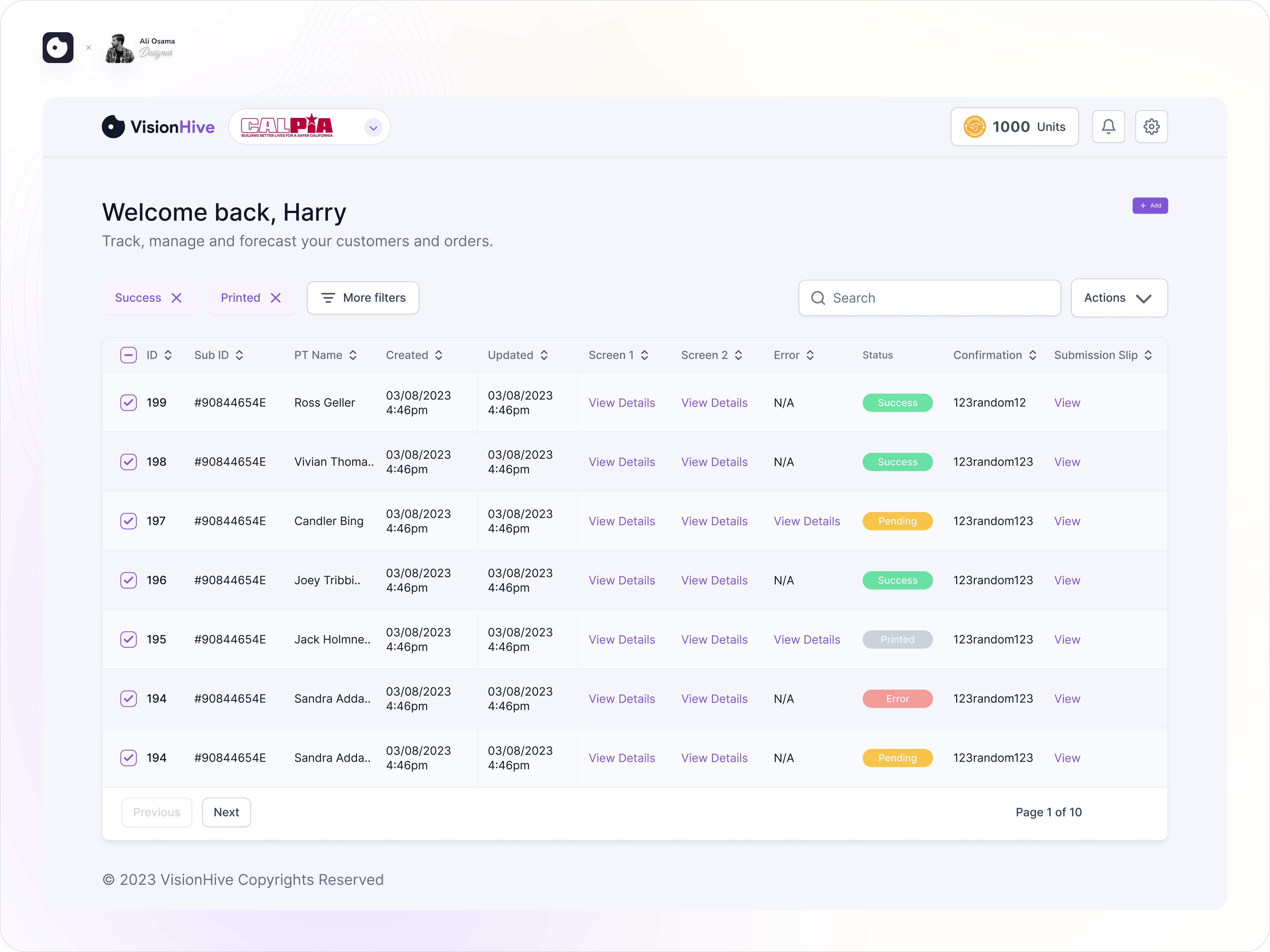Click Ali Osama's profile picture
The width and height of the screenshot is (1270, 952).
120,48
